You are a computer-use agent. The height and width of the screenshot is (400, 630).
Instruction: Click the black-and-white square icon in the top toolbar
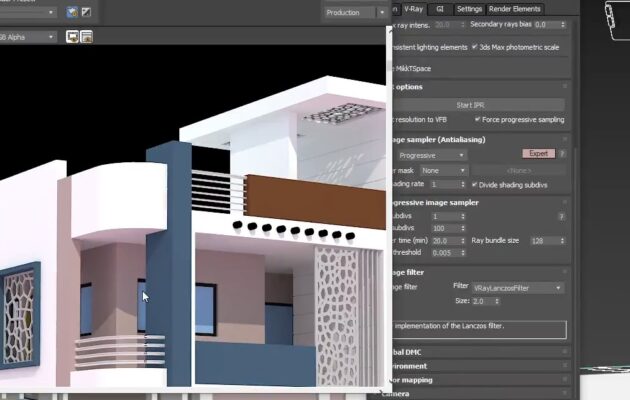click(86, 13)
